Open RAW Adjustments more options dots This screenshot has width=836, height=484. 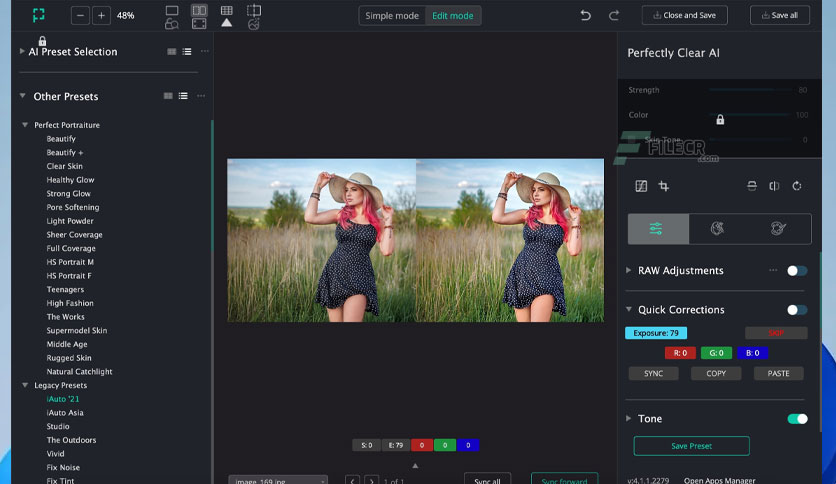coord(773,270)
